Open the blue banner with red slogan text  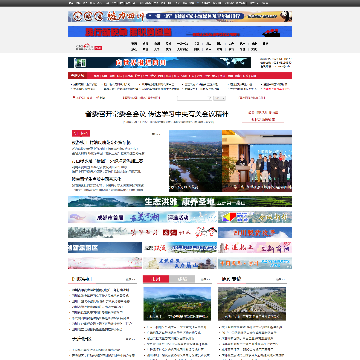click(x=180, y=32)
